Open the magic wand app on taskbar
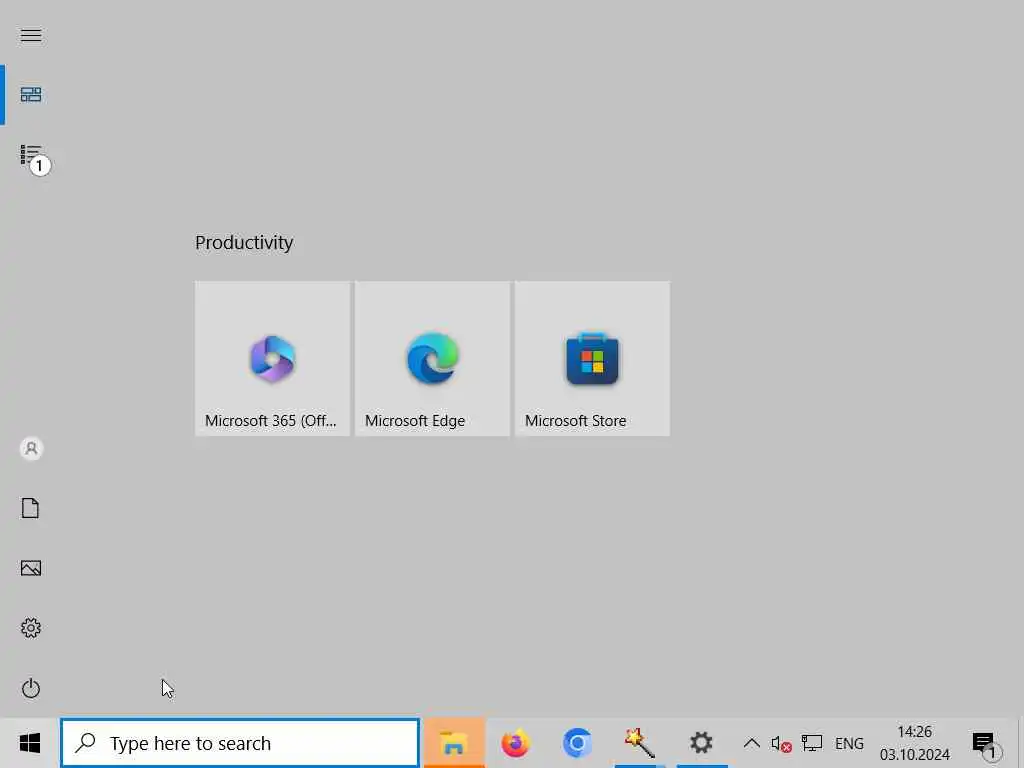The width and height of the screenshot is (1024, 768). [639, 743]
